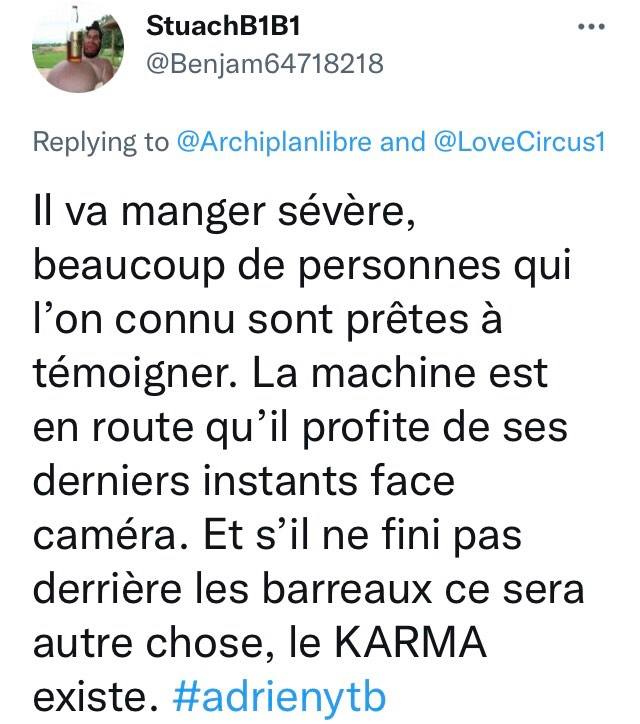Open the StuachB1B1 display name profile
This screenshot has width=640, height=724.
pyautogui.click(x=223, y=26)
